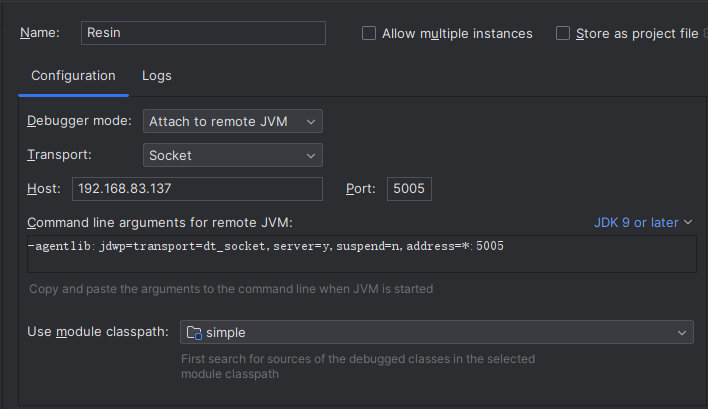Click the Port field showing 5005

tap(409, 189)
